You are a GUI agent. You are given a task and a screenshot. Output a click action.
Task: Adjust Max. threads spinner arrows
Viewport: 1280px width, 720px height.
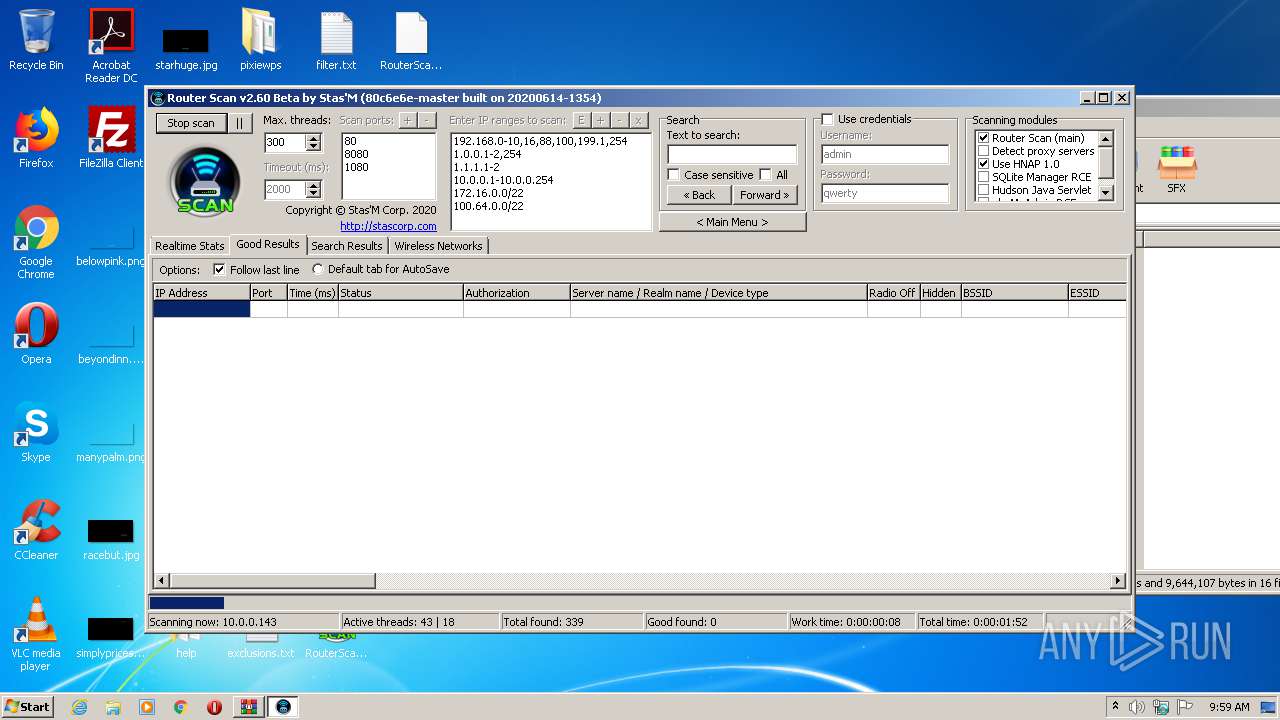pos(314,143)
